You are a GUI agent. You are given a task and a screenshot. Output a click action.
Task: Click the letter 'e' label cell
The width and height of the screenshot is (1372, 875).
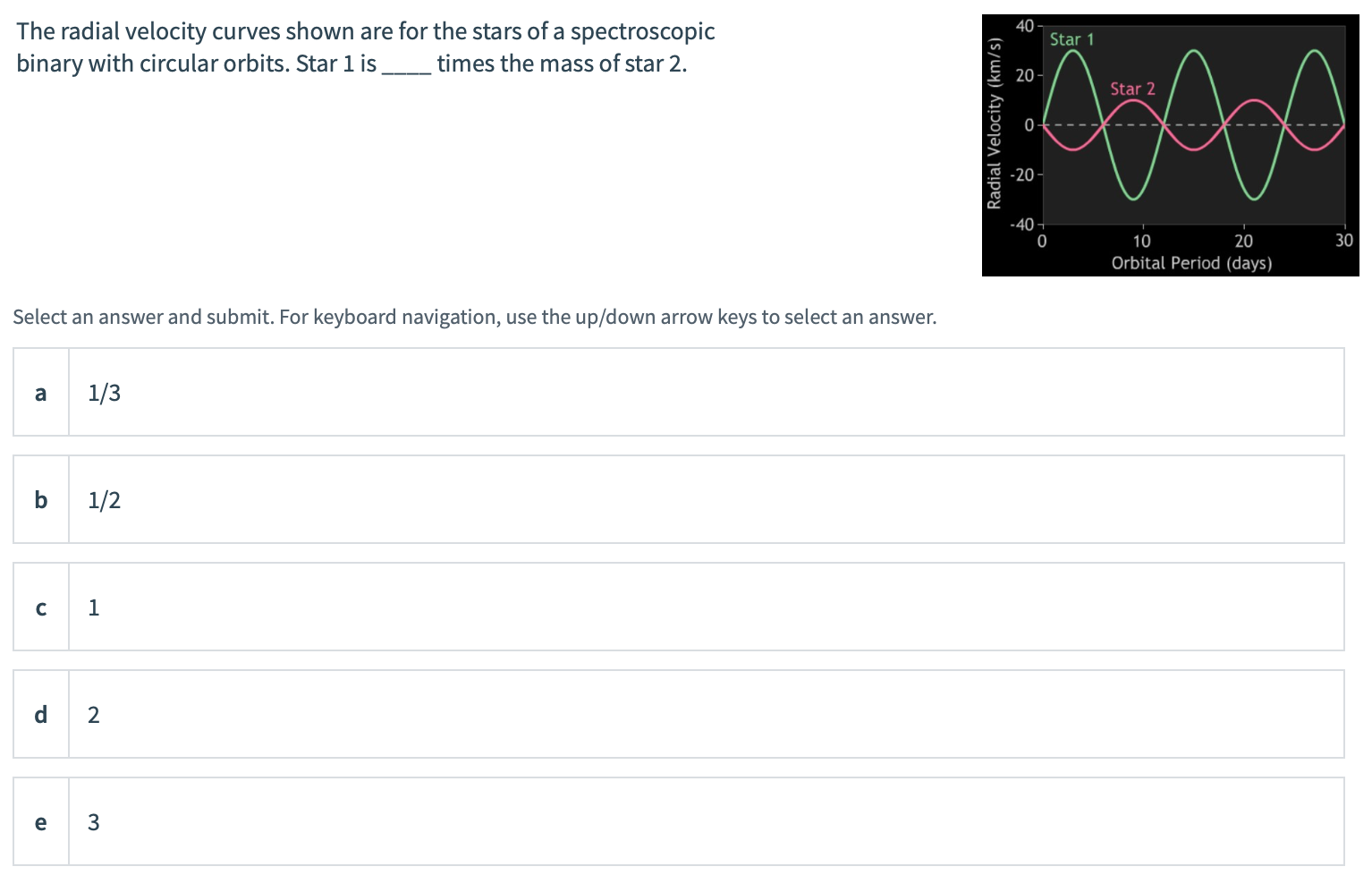pyautogui.click(x=40, y=821)
